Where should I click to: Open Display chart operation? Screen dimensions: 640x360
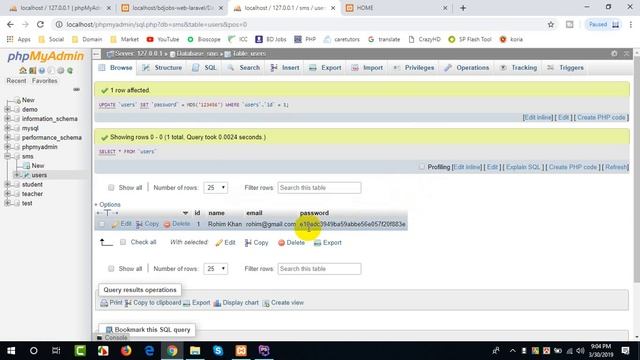[x=236, y=302]
